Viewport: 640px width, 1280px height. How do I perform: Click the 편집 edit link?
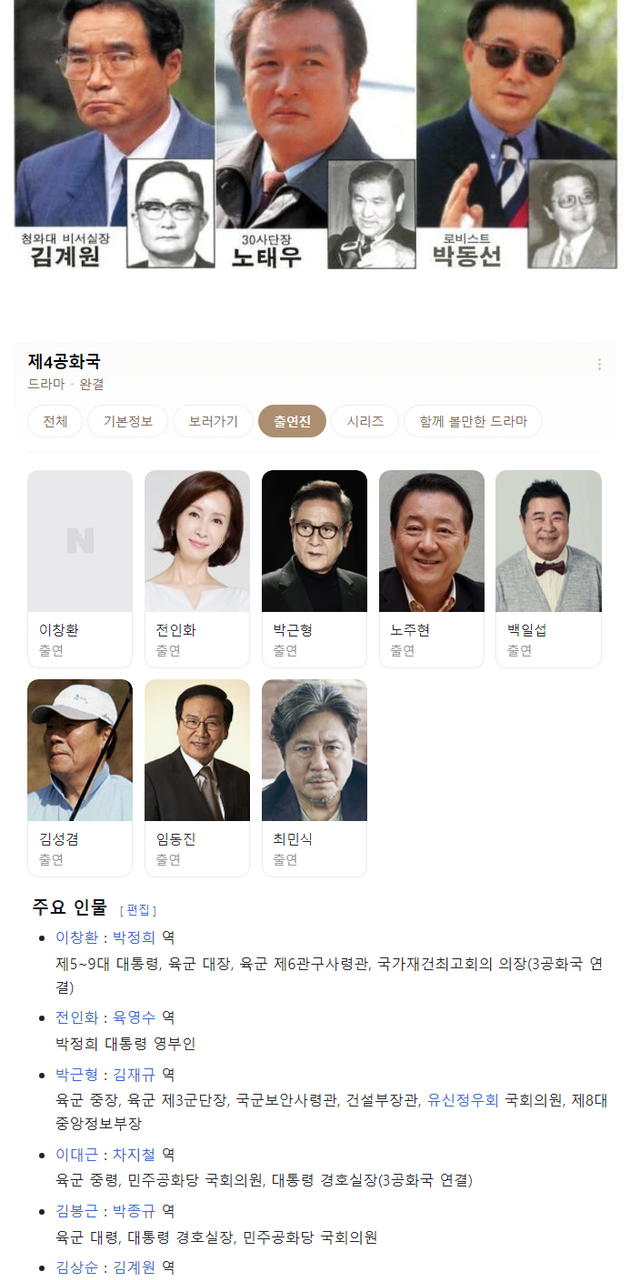click(x=138, y=910)
